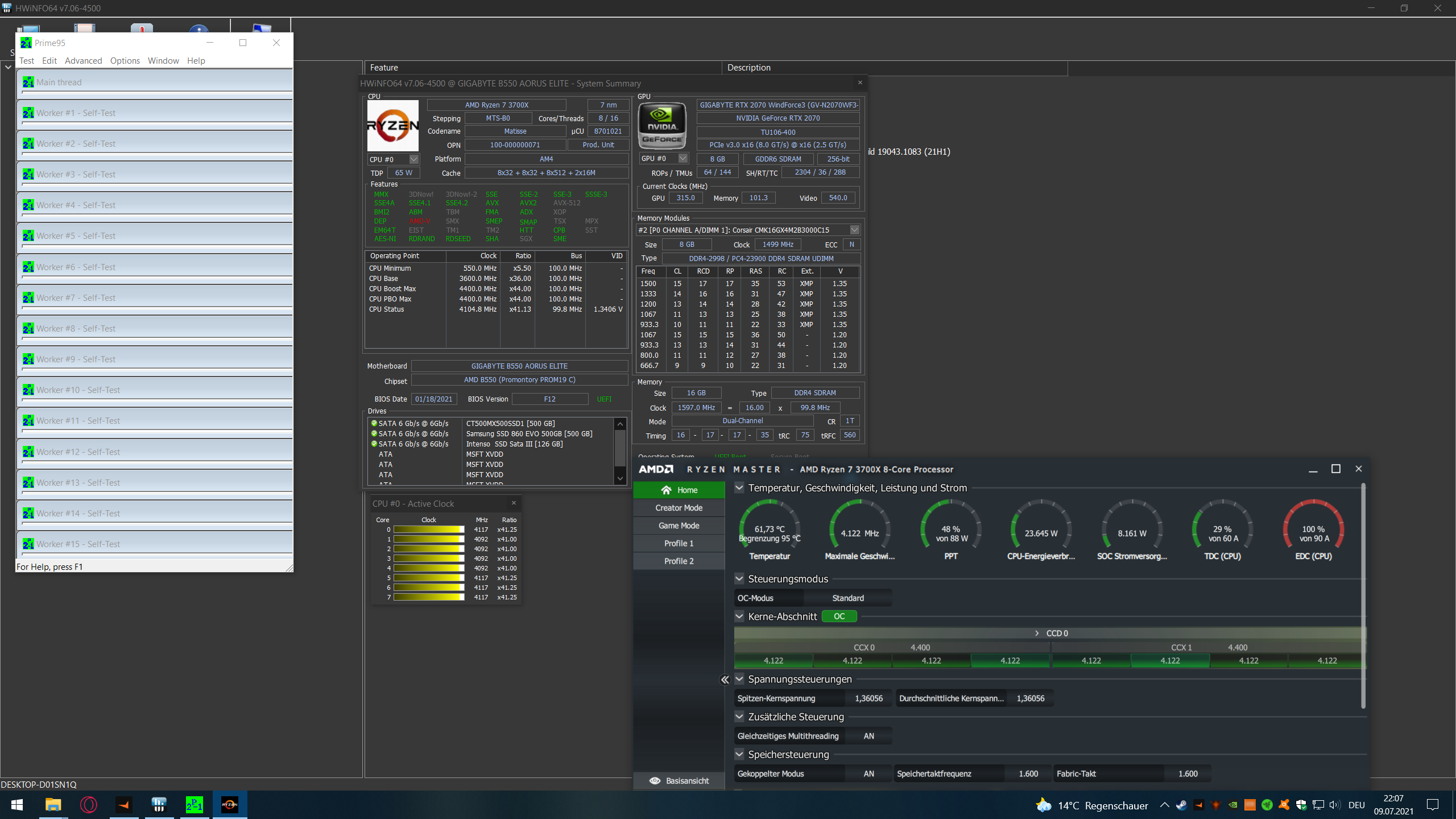Click the Game Mode button

(x=679, y=526)
